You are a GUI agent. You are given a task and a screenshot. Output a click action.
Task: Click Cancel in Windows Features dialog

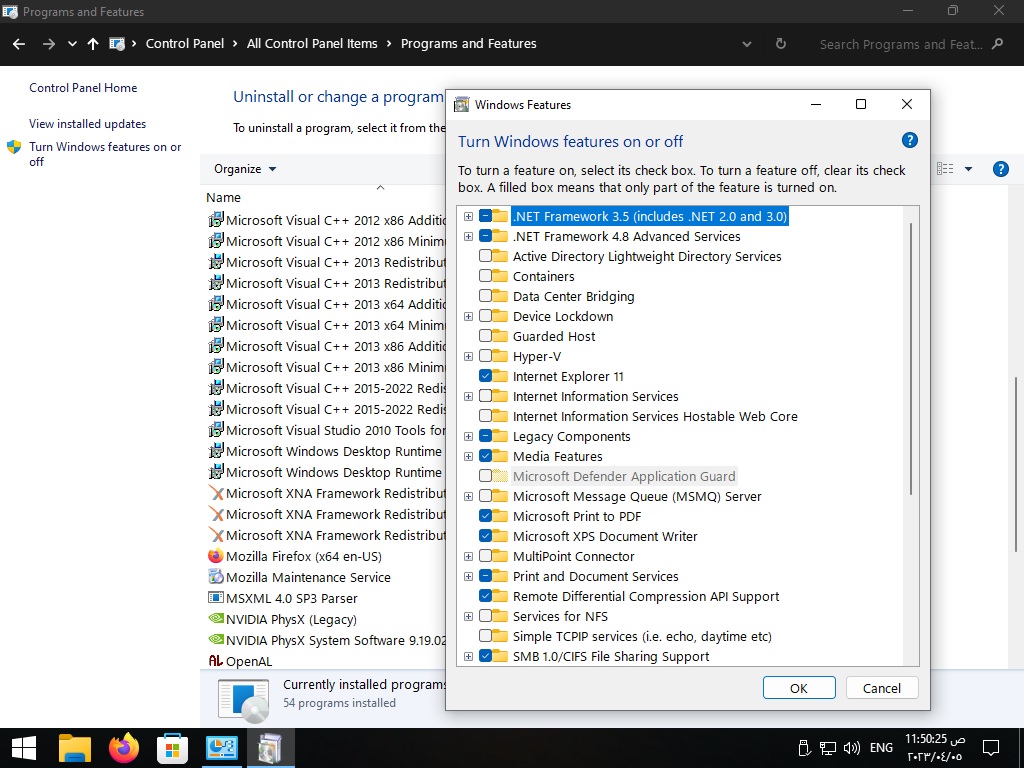tap(882, 688)
